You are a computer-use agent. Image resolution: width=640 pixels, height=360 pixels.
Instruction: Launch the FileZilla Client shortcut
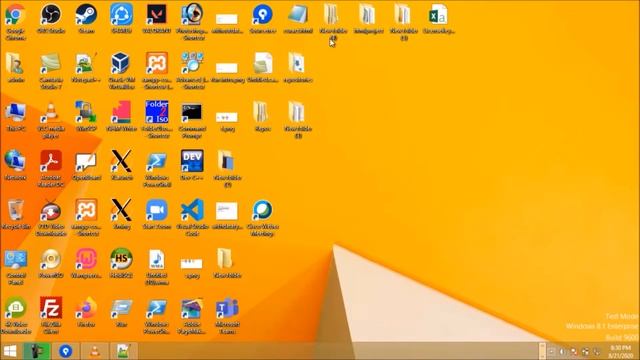(x=51, y=316)
